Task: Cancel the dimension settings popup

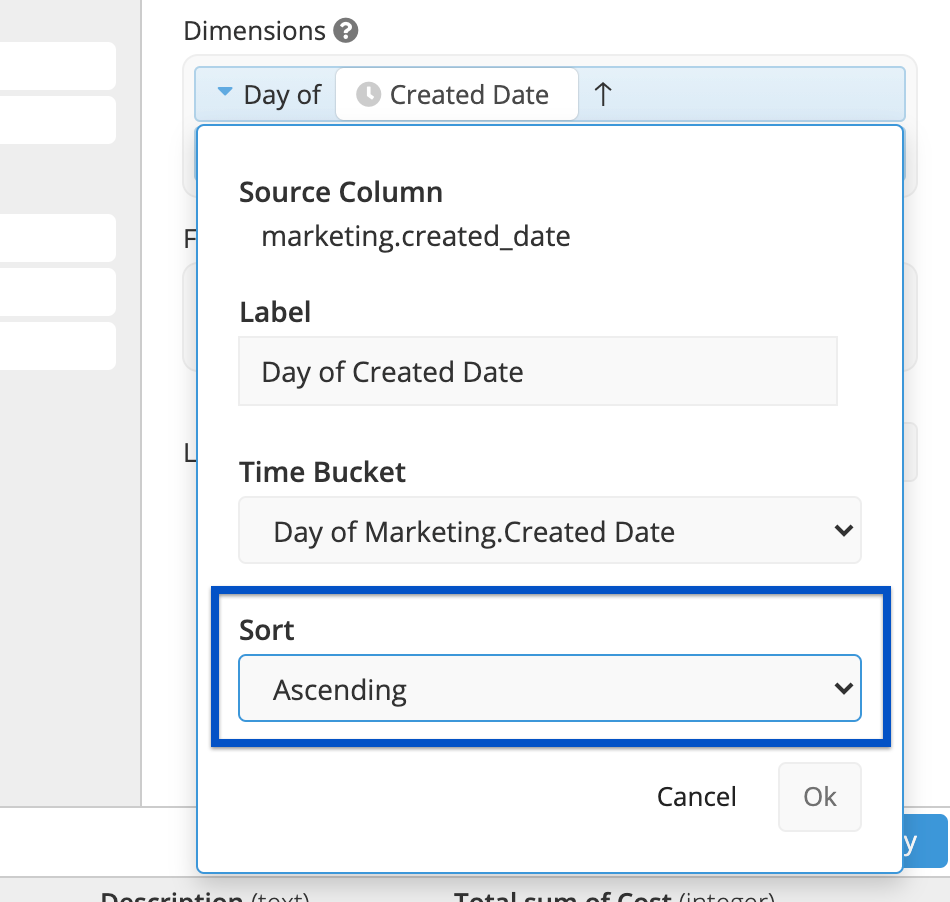Action: [697, 797]
